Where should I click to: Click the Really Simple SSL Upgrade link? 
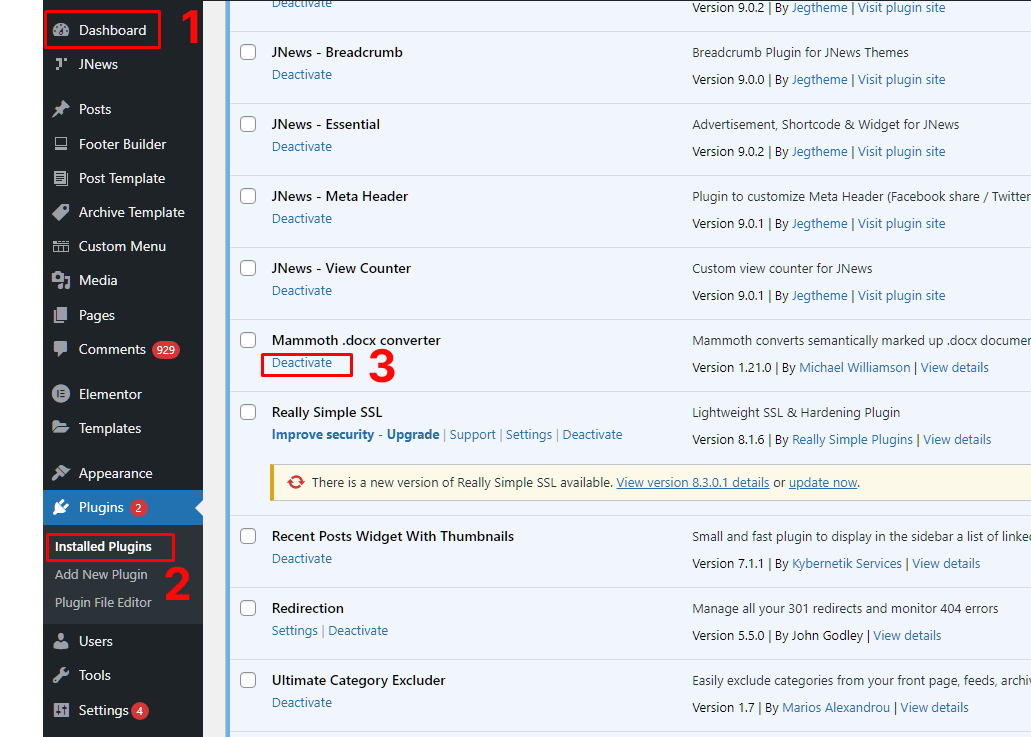(x=413, y=435)
